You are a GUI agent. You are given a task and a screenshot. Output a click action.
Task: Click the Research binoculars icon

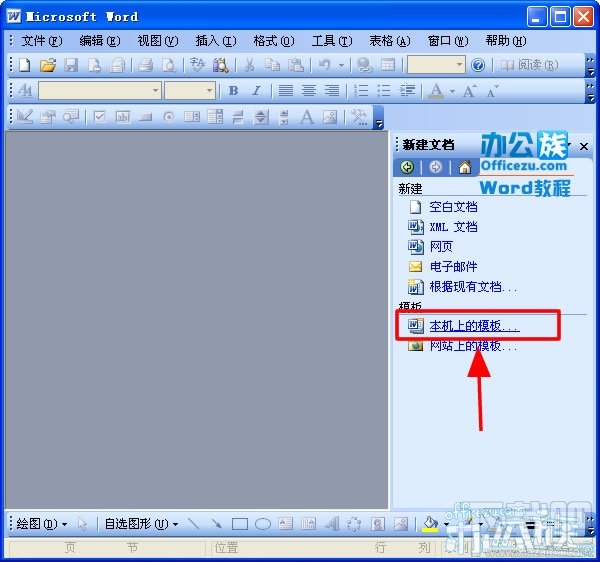[221, 65]
